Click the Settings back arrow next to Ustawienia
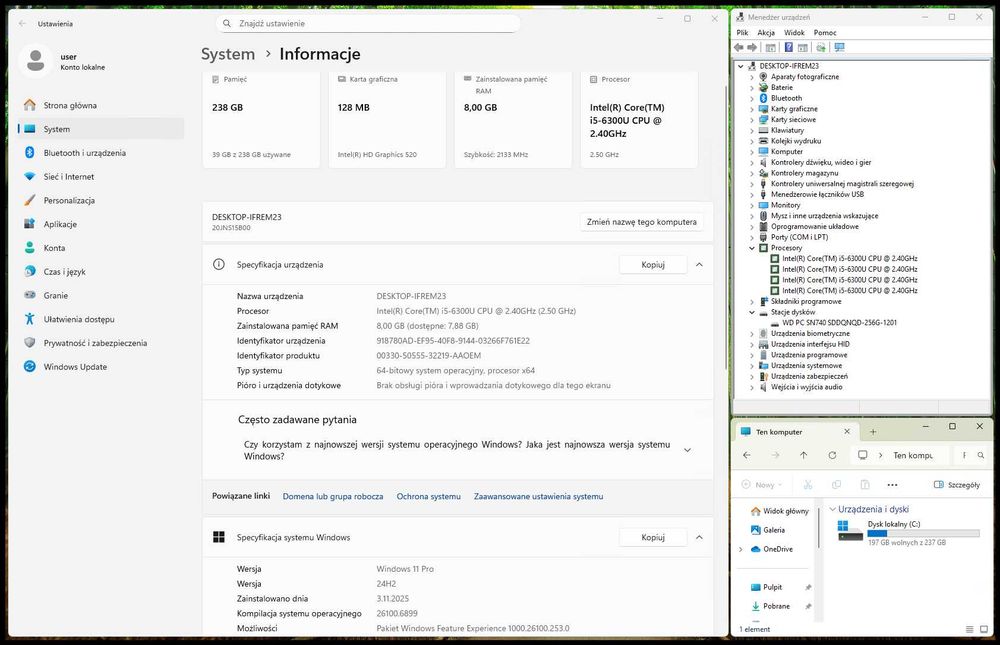Screen dimensions: 1000x645 (x=22, y=24)
